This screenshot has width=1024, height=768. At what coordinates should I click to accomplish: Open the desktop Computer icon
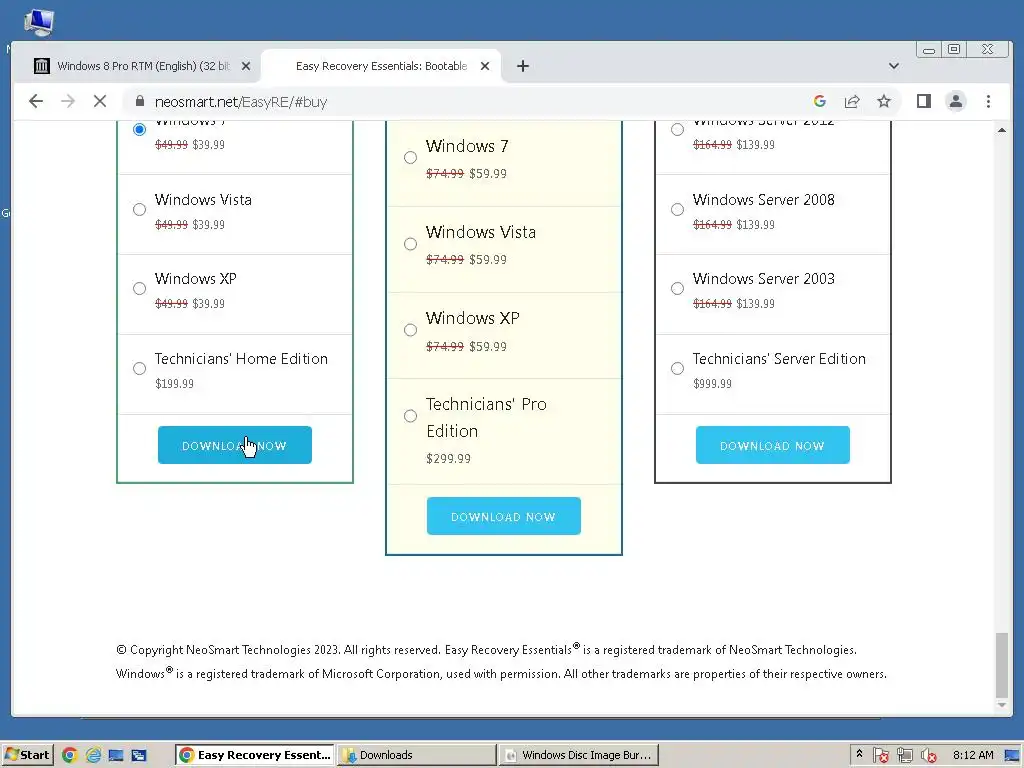[39, 22]
